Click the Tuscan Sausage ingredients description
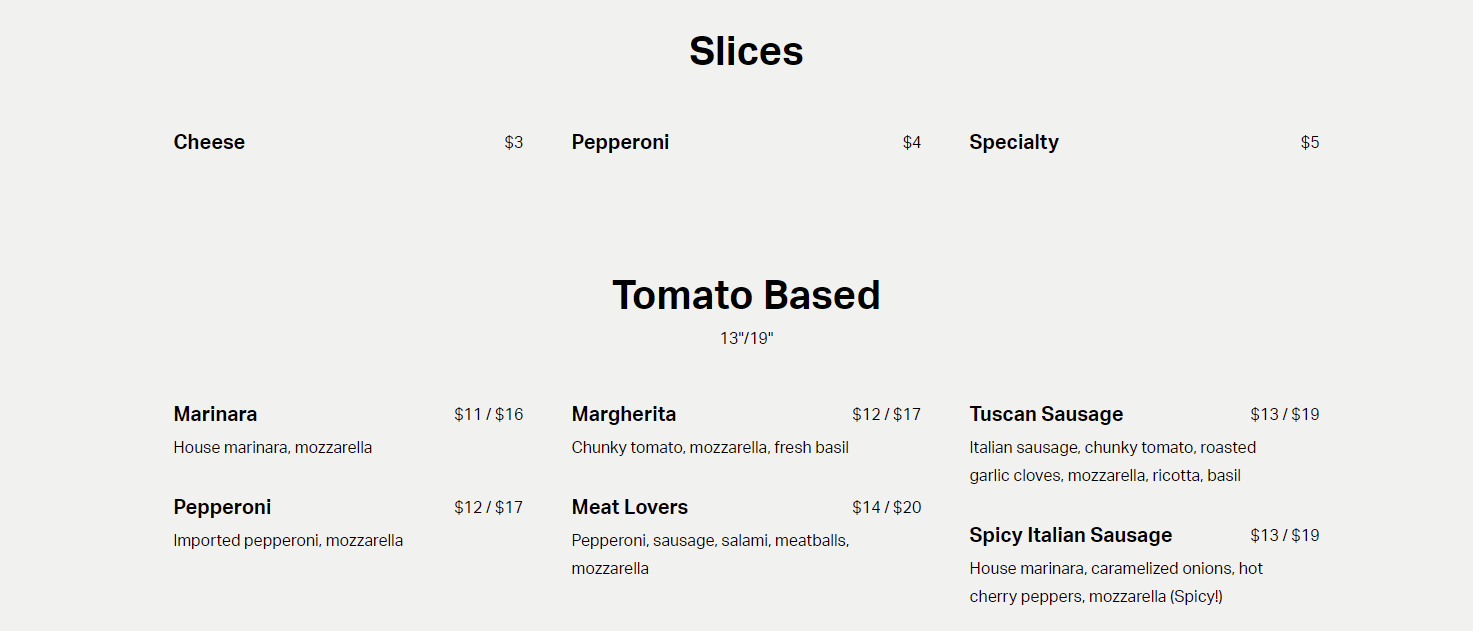Image resolution: width=1473 pixels, height=631 pixels. click(x=1111, y=461)
